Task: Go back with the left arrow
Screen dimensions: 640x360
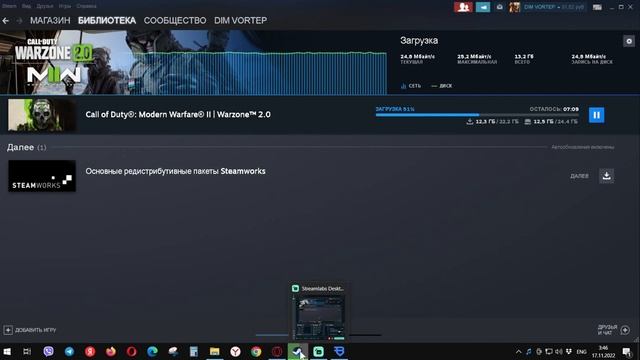Action: click(6, 20)
